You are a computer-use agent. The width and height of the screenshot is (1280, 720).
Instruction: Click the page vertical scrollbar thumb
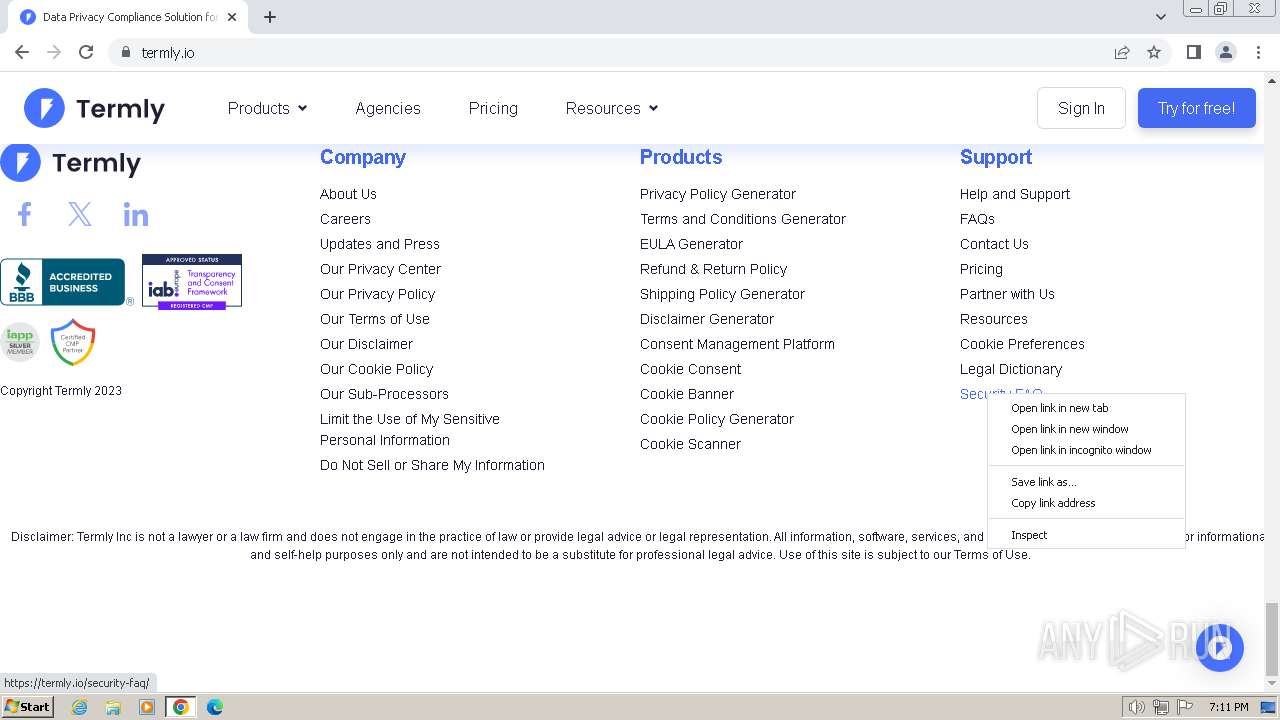pos(1272,639)
